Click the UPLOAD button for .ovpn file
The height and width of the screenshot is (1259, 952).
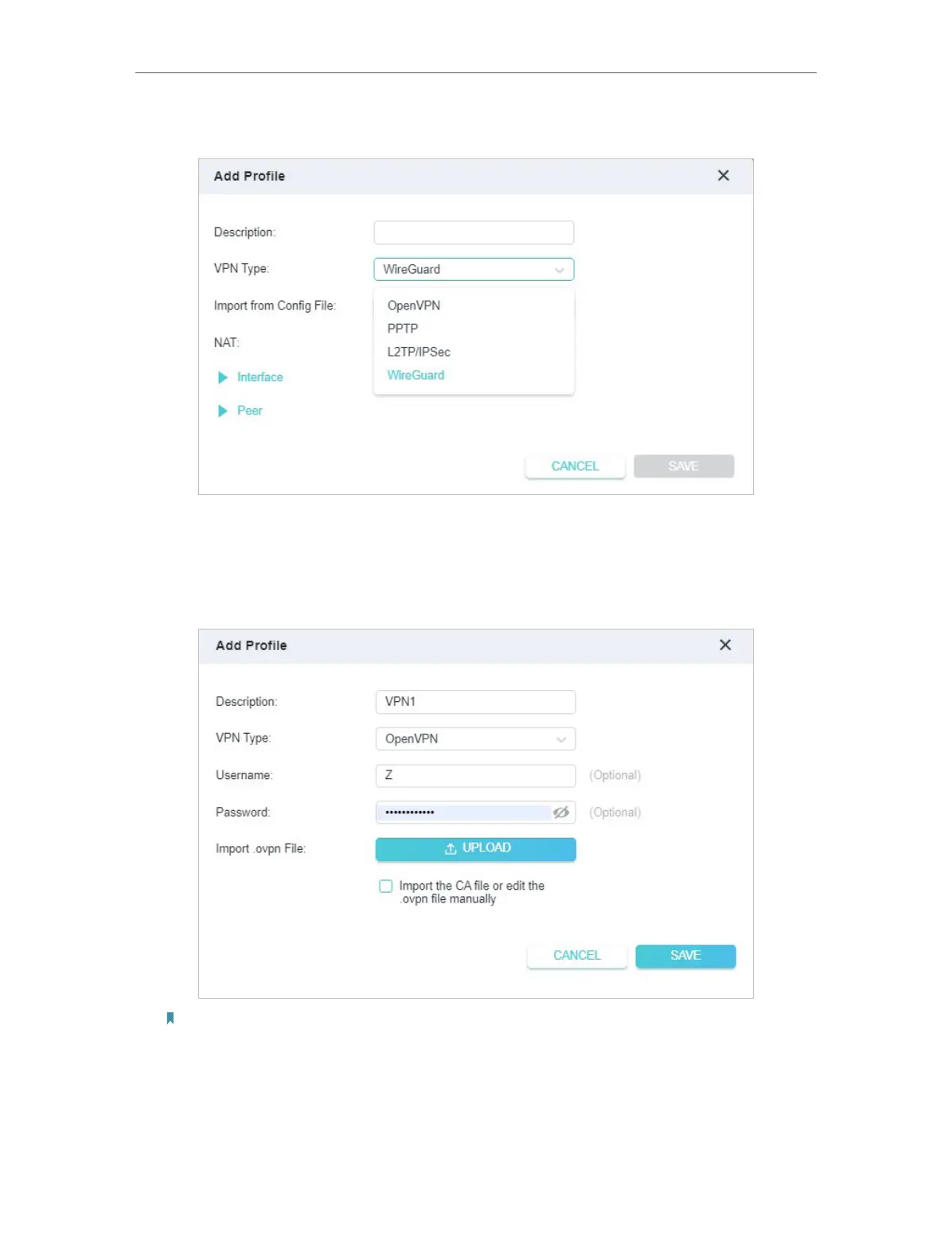pyautogui.click(x=475, y=849)
